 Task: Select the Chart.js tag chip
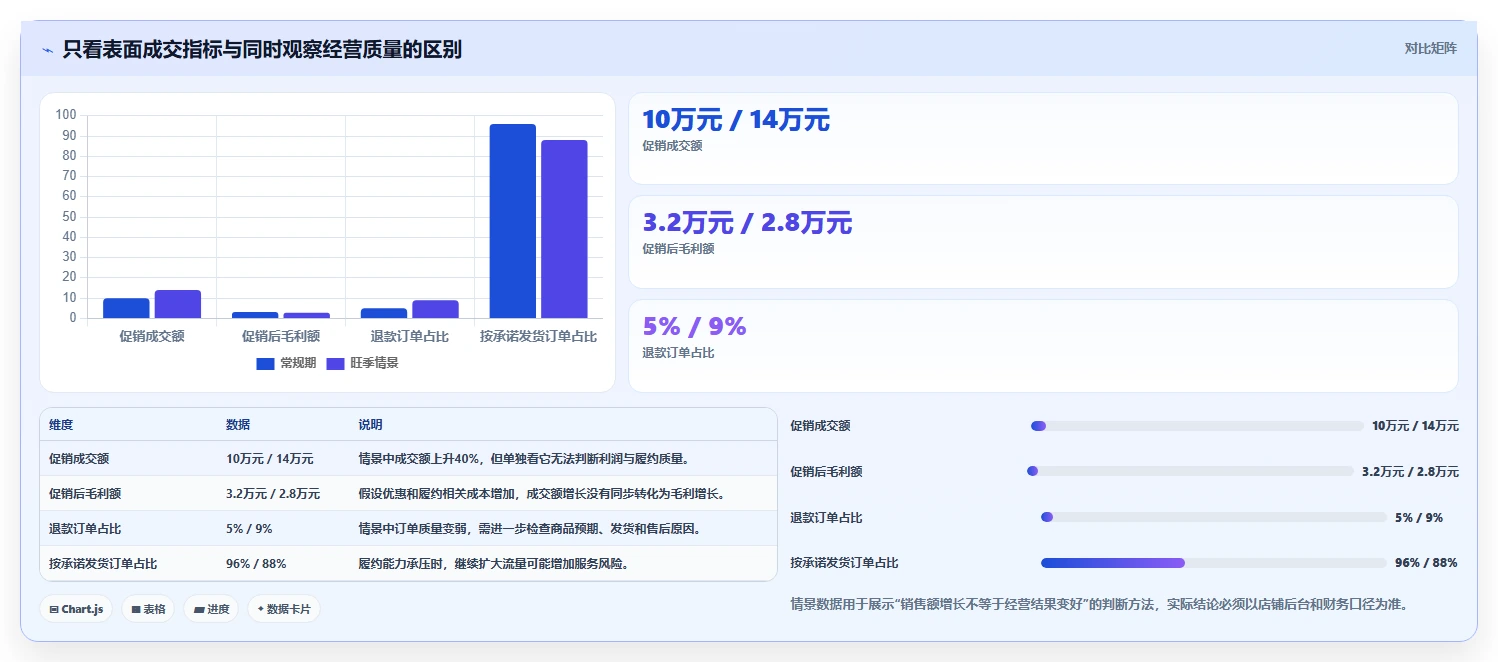coord(76,609)
